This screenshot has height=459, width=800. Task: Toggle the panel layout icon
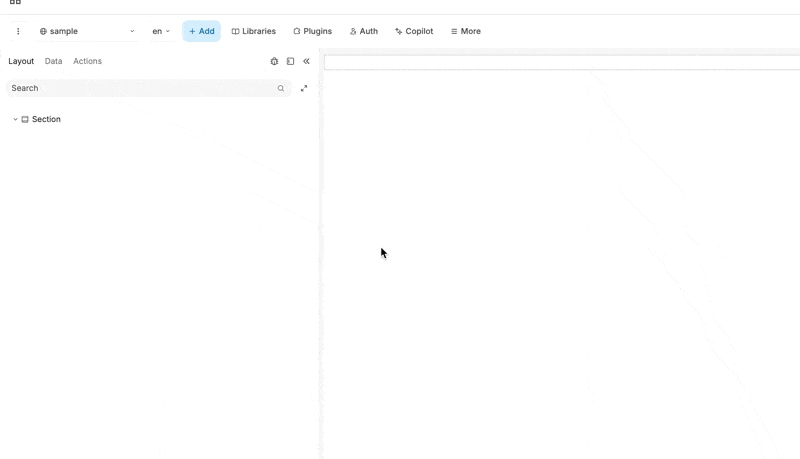(x=290, y=61)
